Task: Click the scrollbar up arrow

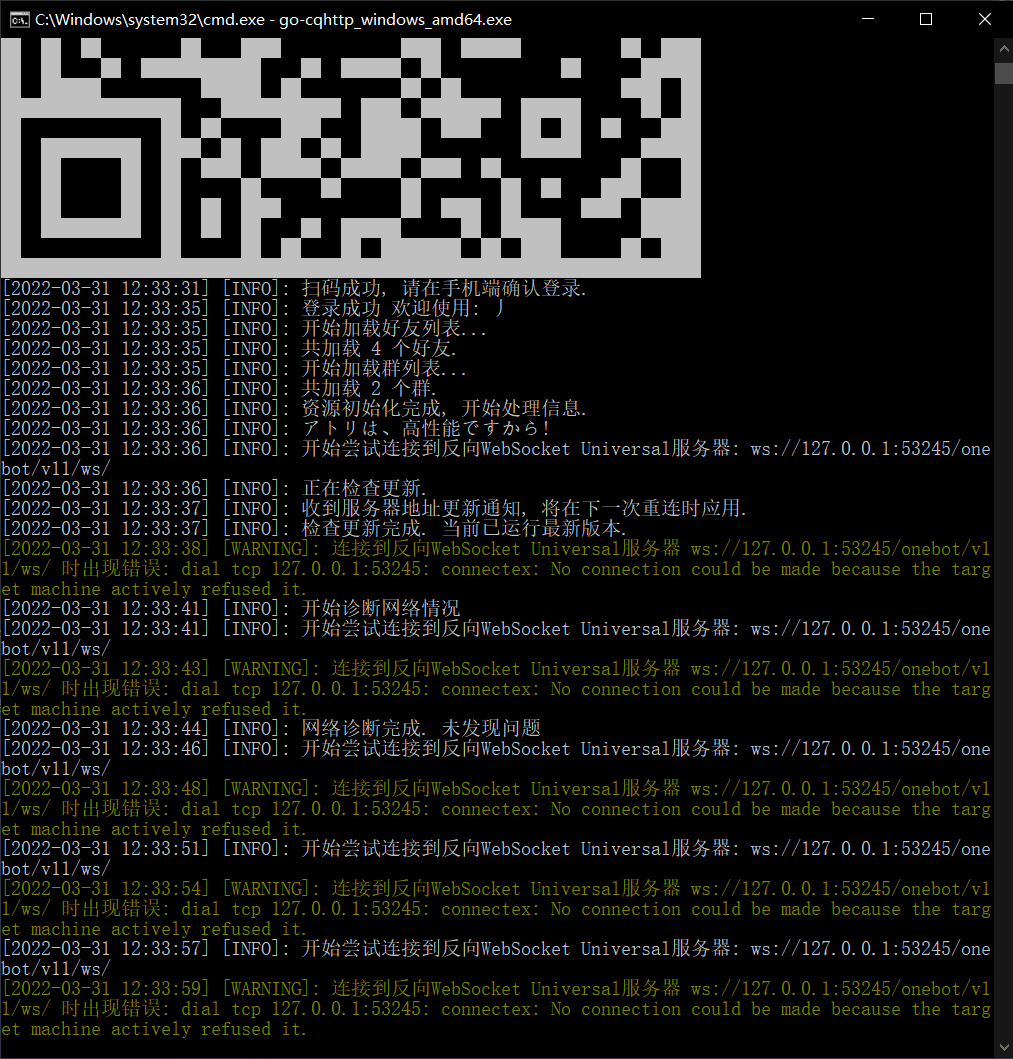Action: tap(1003, 49)
